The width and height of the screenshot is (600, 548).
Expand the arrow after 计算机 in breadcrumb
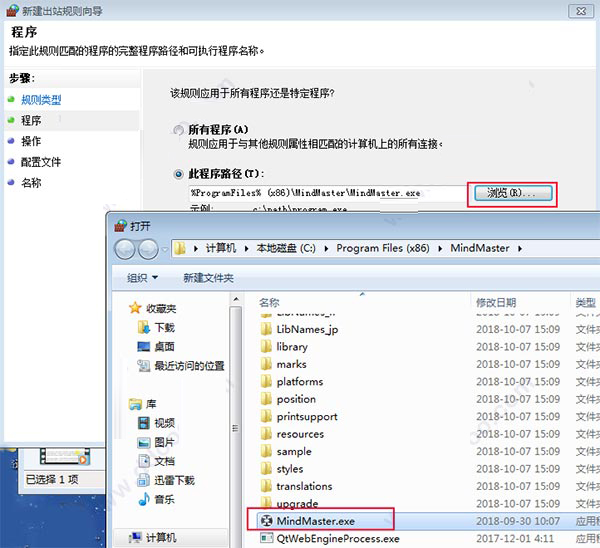(246, 249)
